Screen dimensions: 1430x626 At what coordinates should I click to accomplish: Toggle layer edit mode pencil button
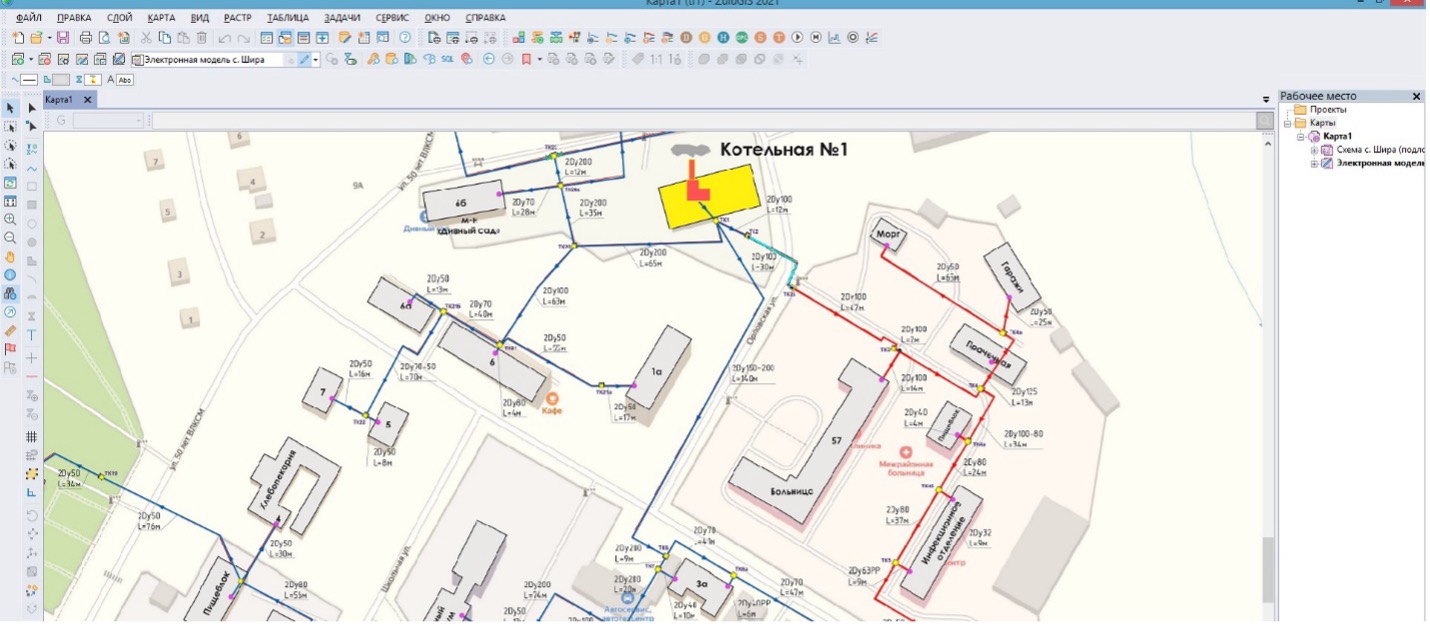click(x=304, y=60)
